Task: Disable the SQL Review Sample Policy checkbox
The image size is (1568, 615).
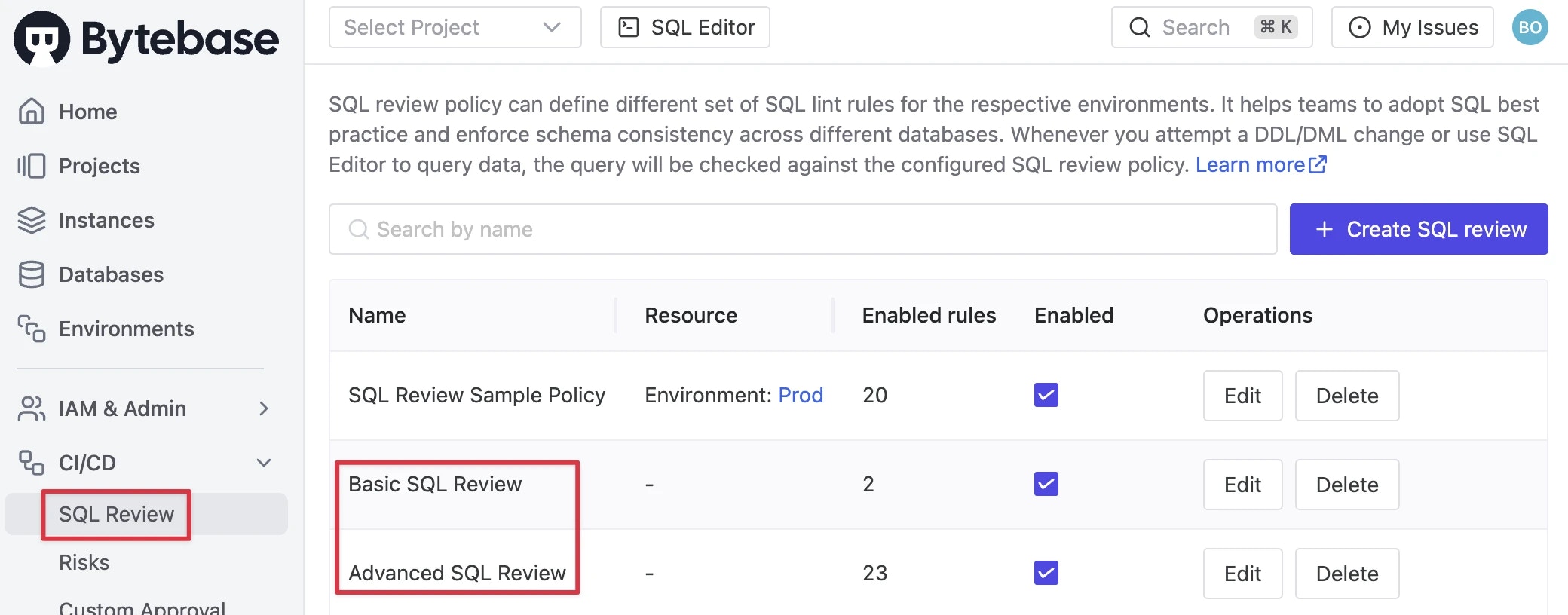Action: pyautogui.click(x=1046, y=395)
